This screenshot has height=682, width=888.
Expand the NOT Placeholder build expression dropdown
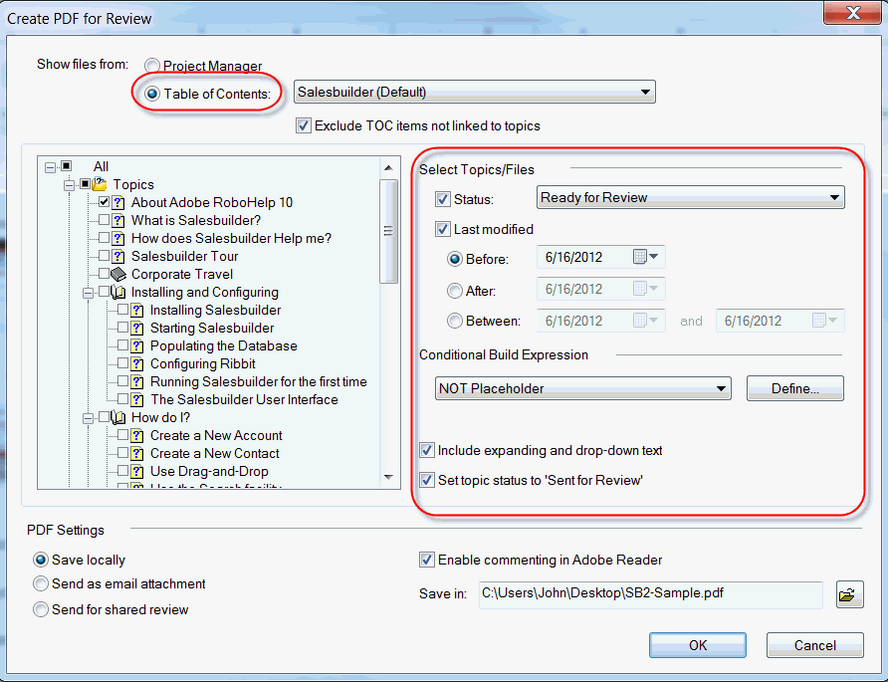tap(583, 389)
